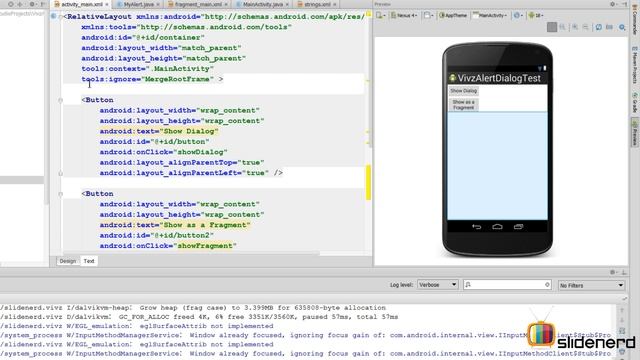Open the Preview panel gear menu
Viewport: 640px width, 360px height.
[x=613, y=4]
